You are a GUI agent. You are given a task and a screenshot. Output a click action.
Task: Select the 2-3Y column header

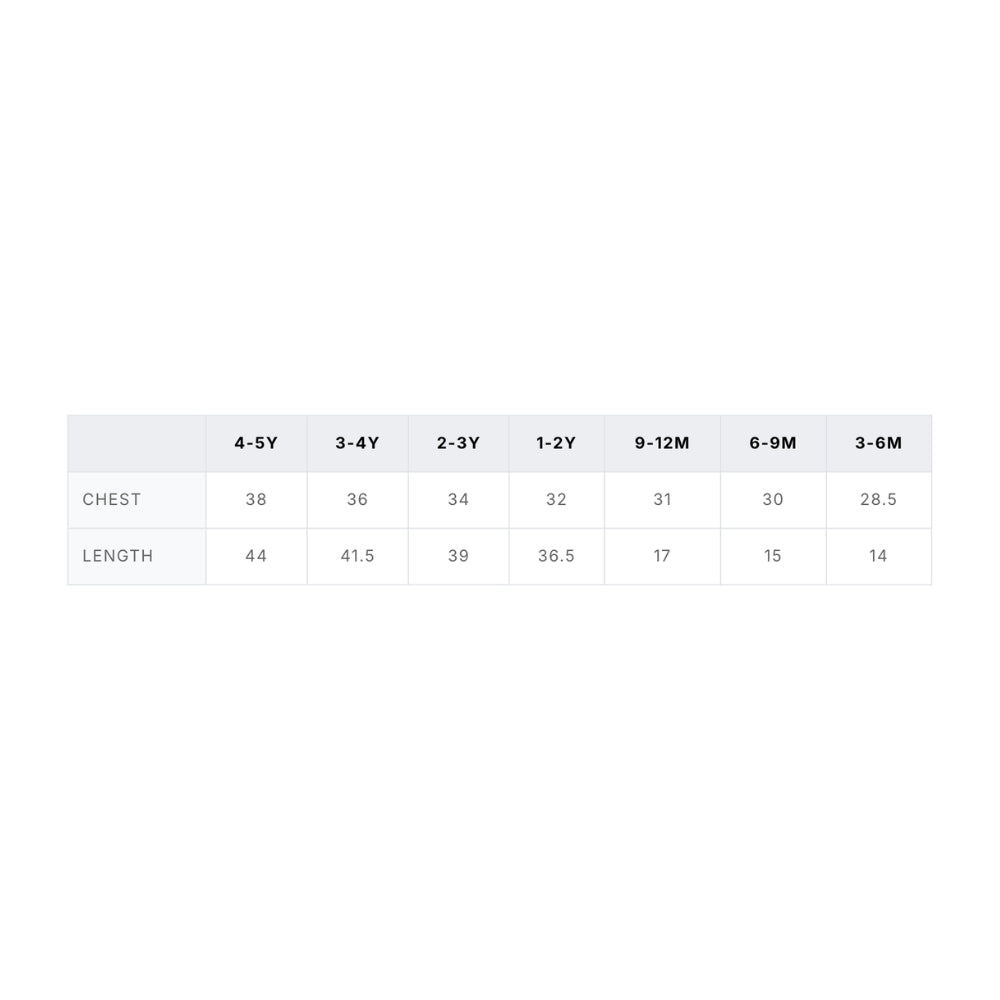(458, 443)
